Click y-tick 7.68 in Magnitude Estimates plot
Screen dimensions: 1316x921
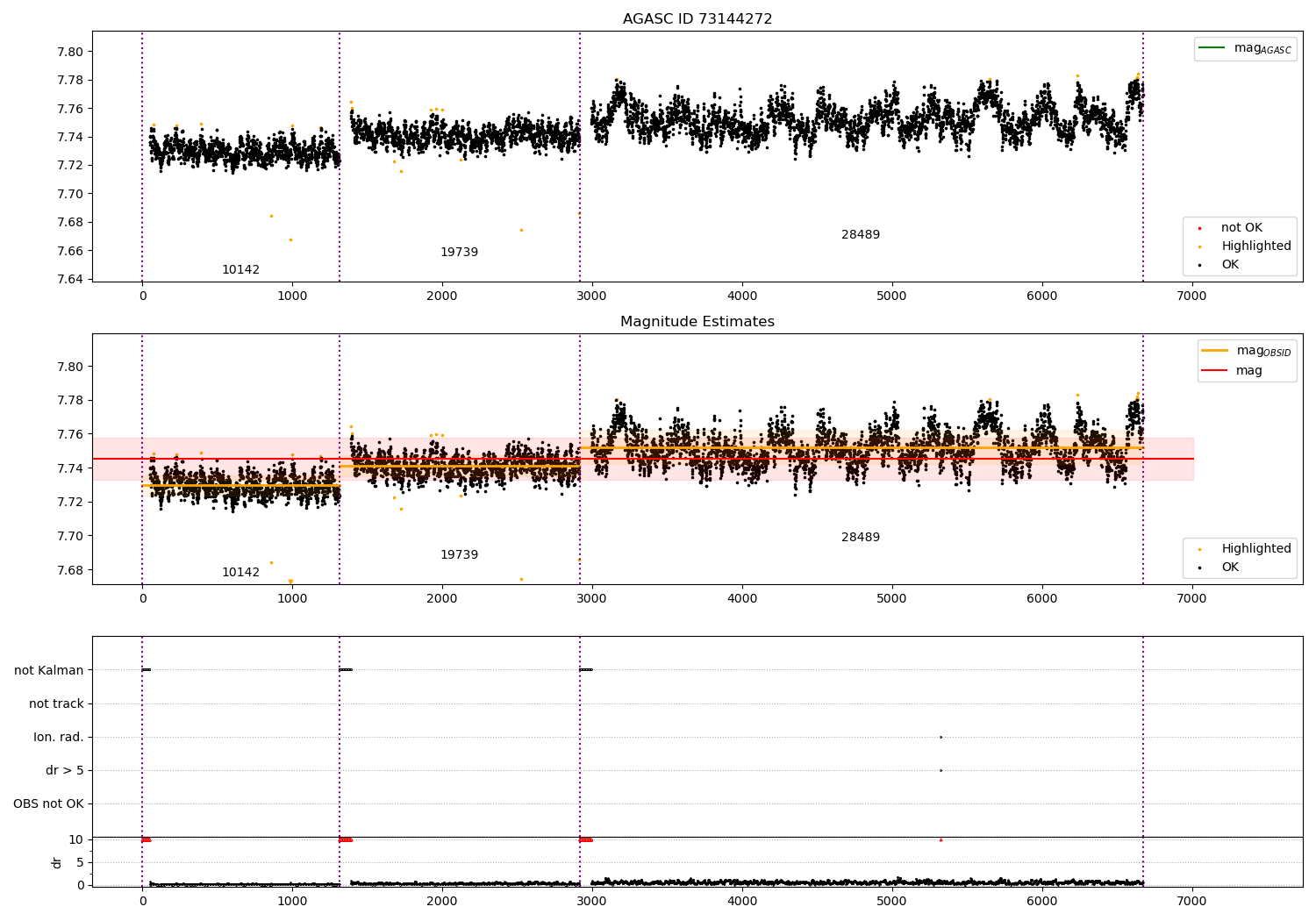71,570
